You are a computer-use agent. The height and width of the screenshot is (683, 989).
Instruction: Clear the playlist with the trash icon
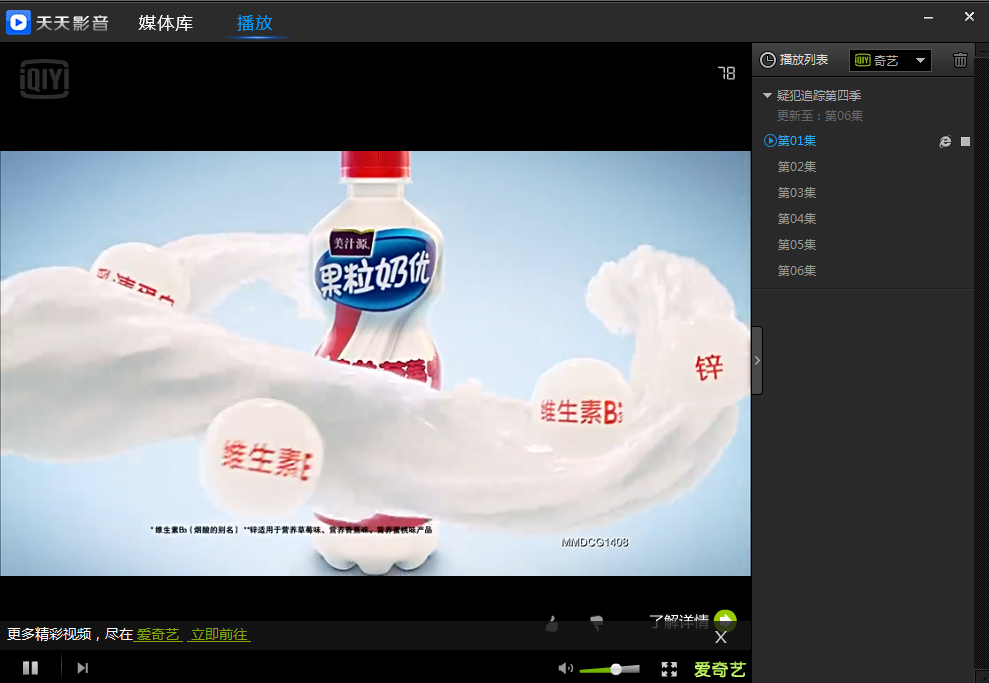click(960, 60)
